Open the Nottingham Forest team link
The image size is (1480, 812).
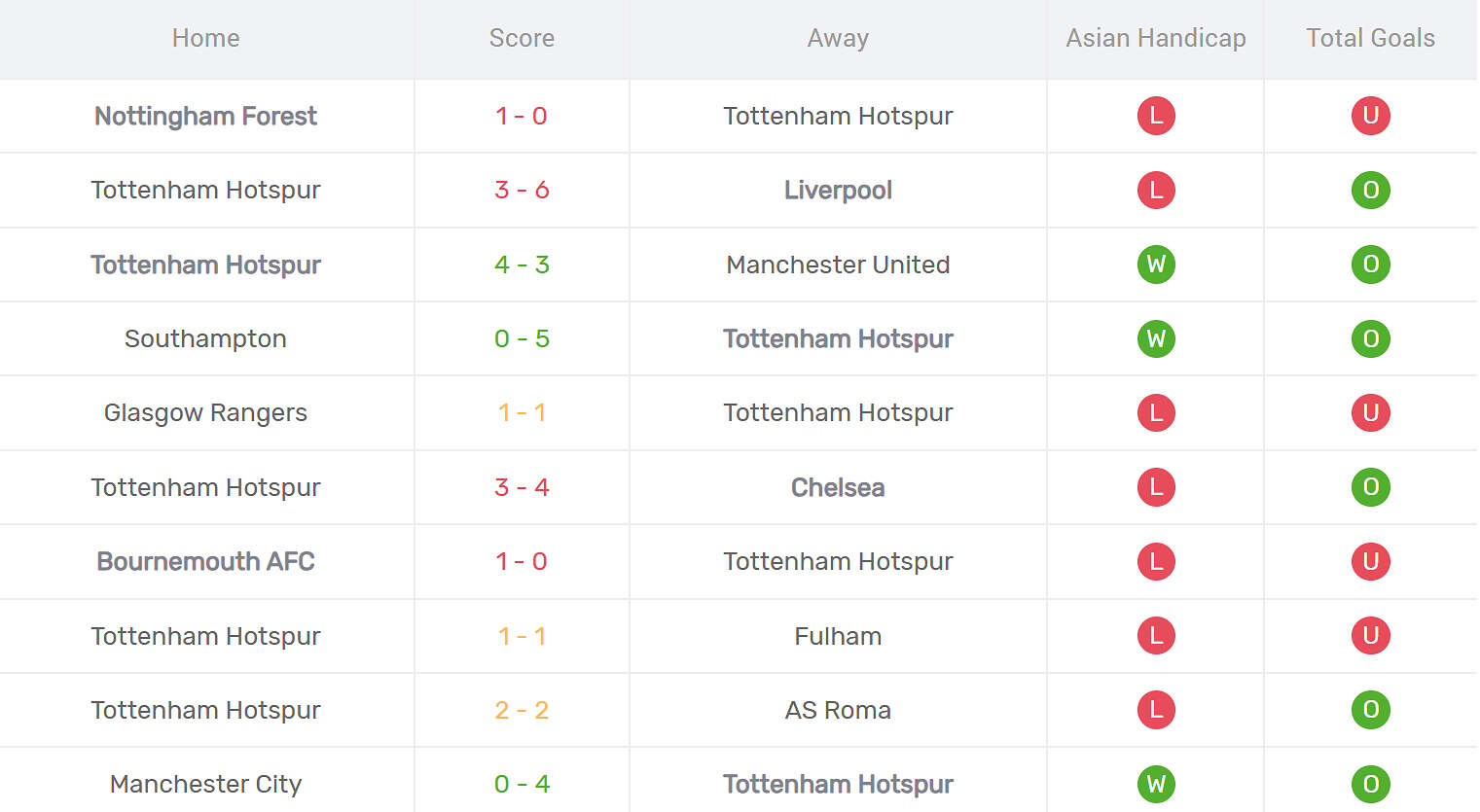[x=205, y=116]
